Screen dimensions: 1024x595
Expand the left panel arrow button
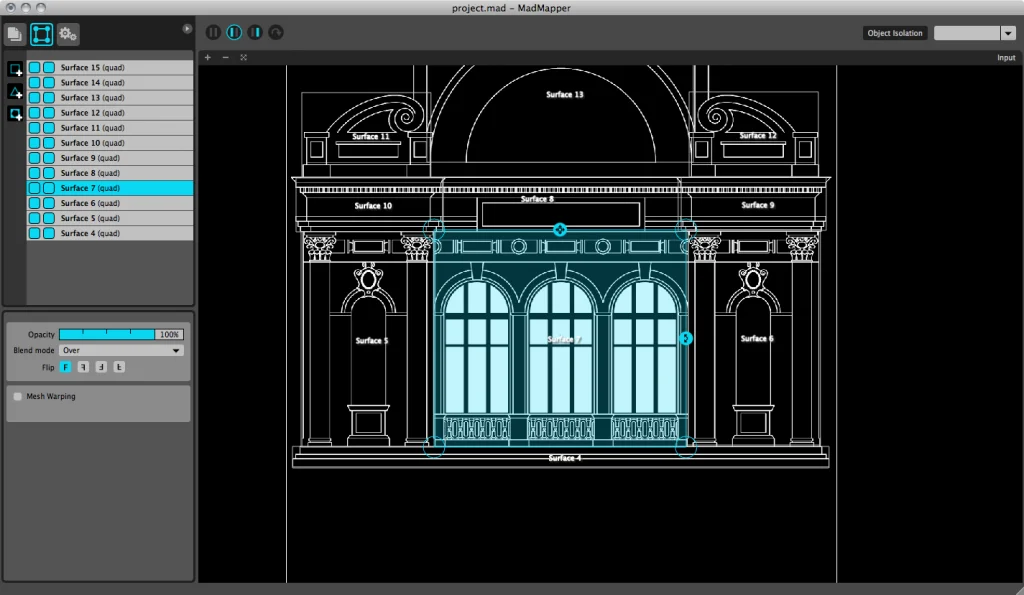187,29
